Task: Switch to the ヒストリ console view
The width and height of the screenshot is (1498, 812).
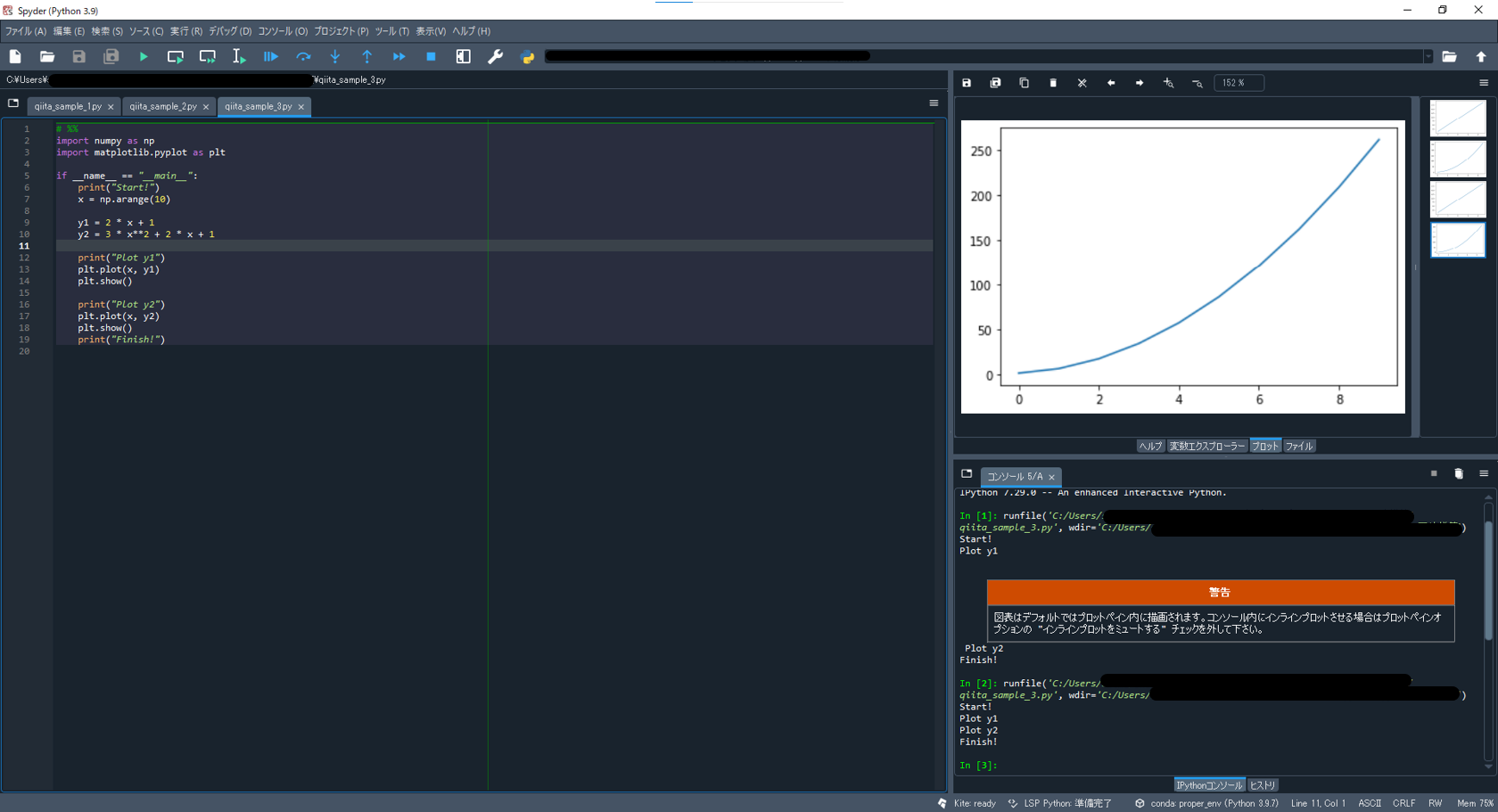Action: (1263, 784)
